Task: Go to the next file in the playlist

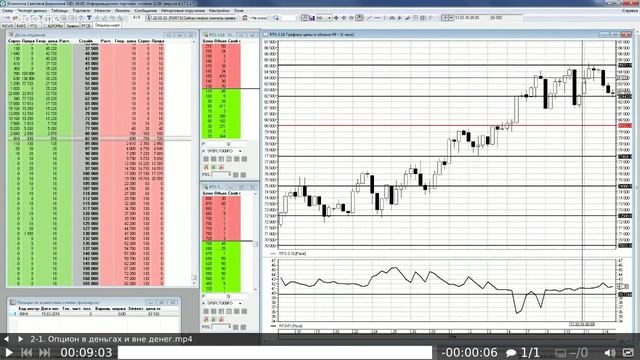Action: coord(20,339)
